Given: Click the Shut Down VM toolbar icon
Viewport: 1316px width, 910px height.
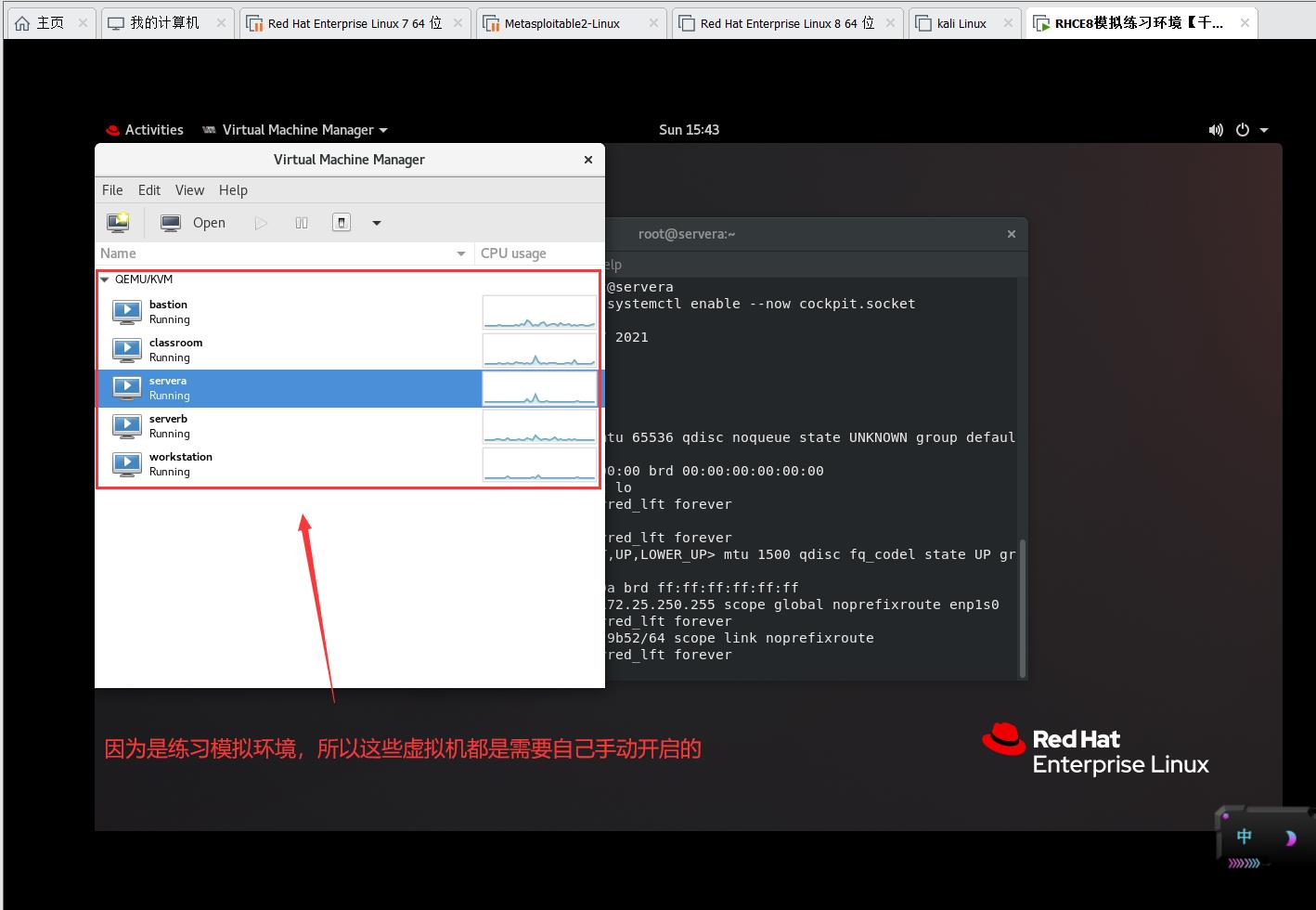Looking at the screenshot, I should coord(342,223).
